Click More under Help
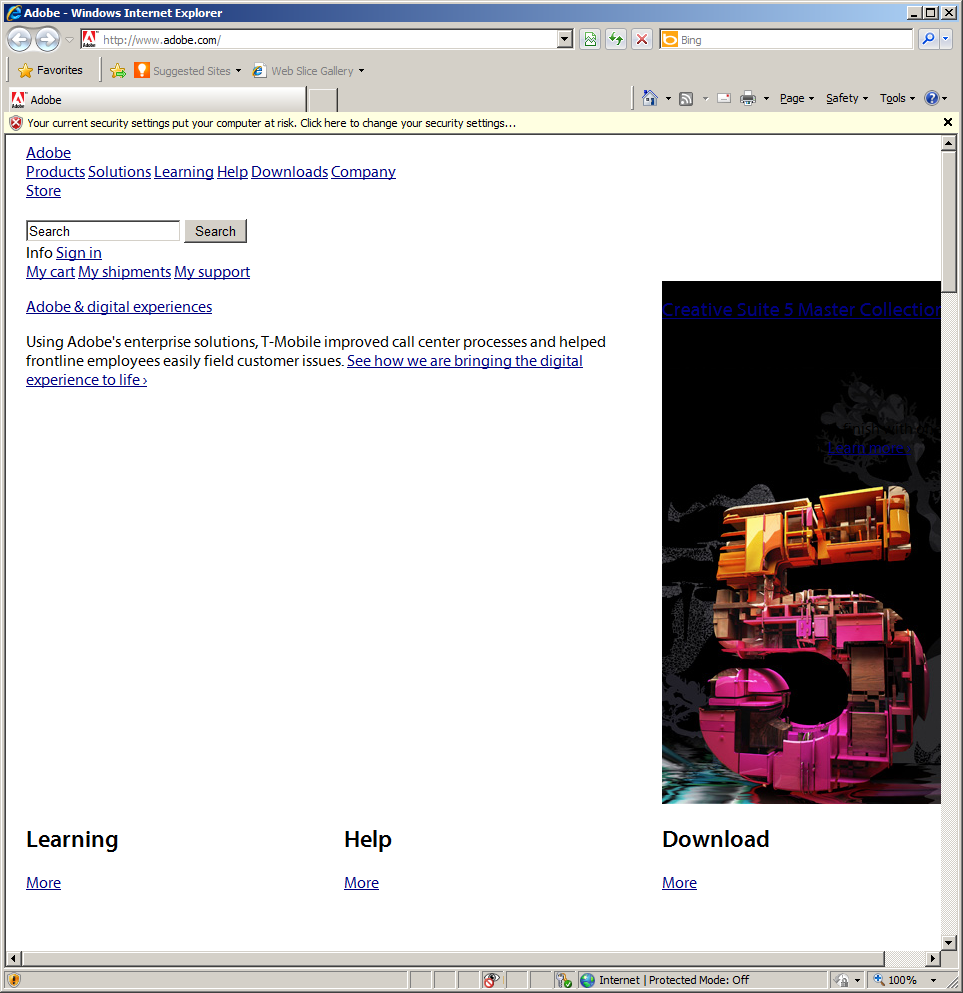The width and height of the screenshot is (963, 993). [x=362, y=883]
